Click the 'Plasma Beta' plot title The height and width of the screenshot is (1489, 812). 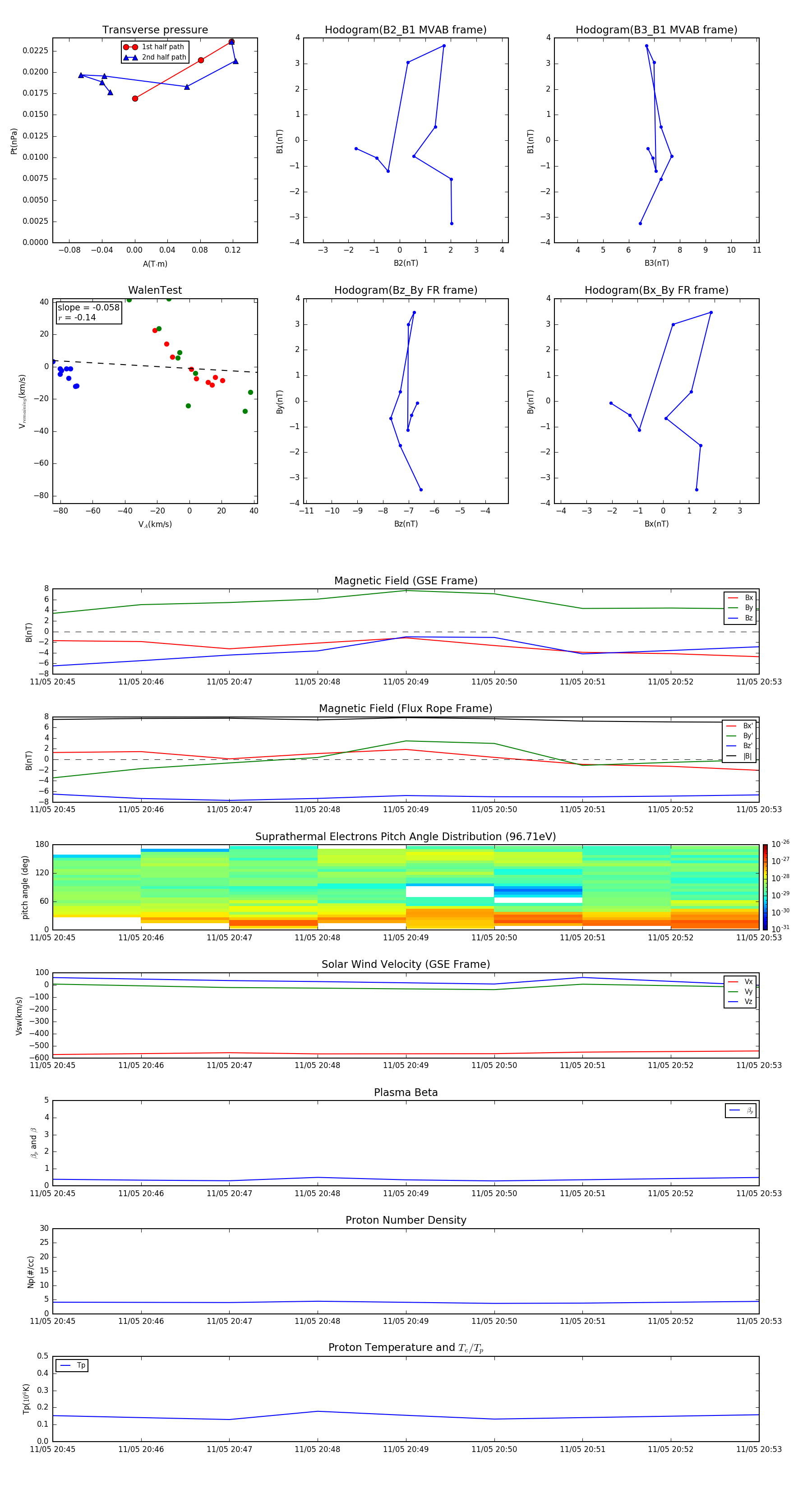(x=406, y=1092)
